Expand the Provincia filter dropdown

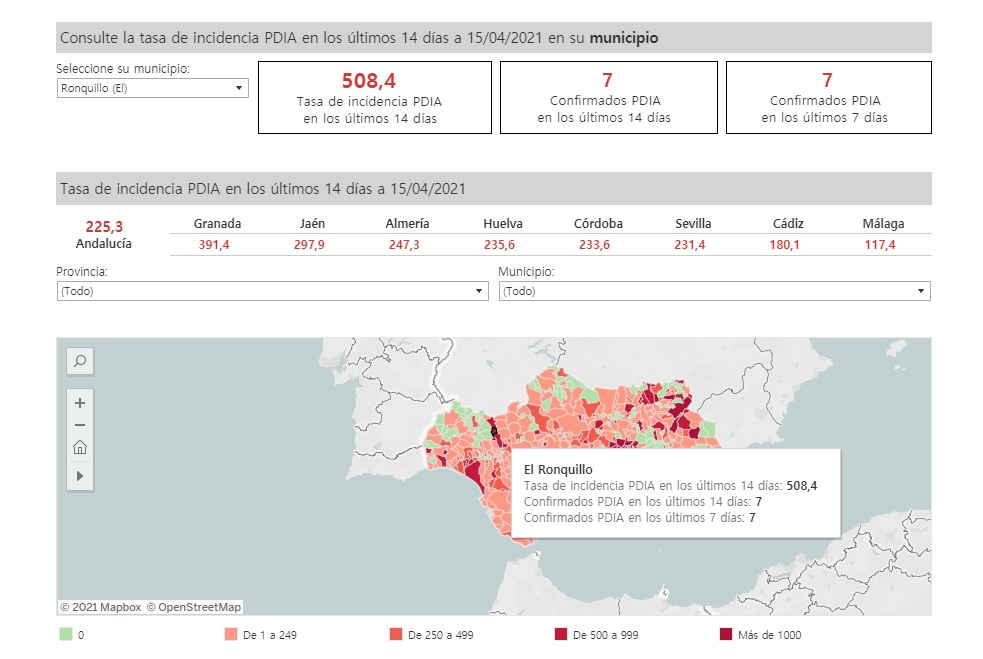tap(272, 291)
